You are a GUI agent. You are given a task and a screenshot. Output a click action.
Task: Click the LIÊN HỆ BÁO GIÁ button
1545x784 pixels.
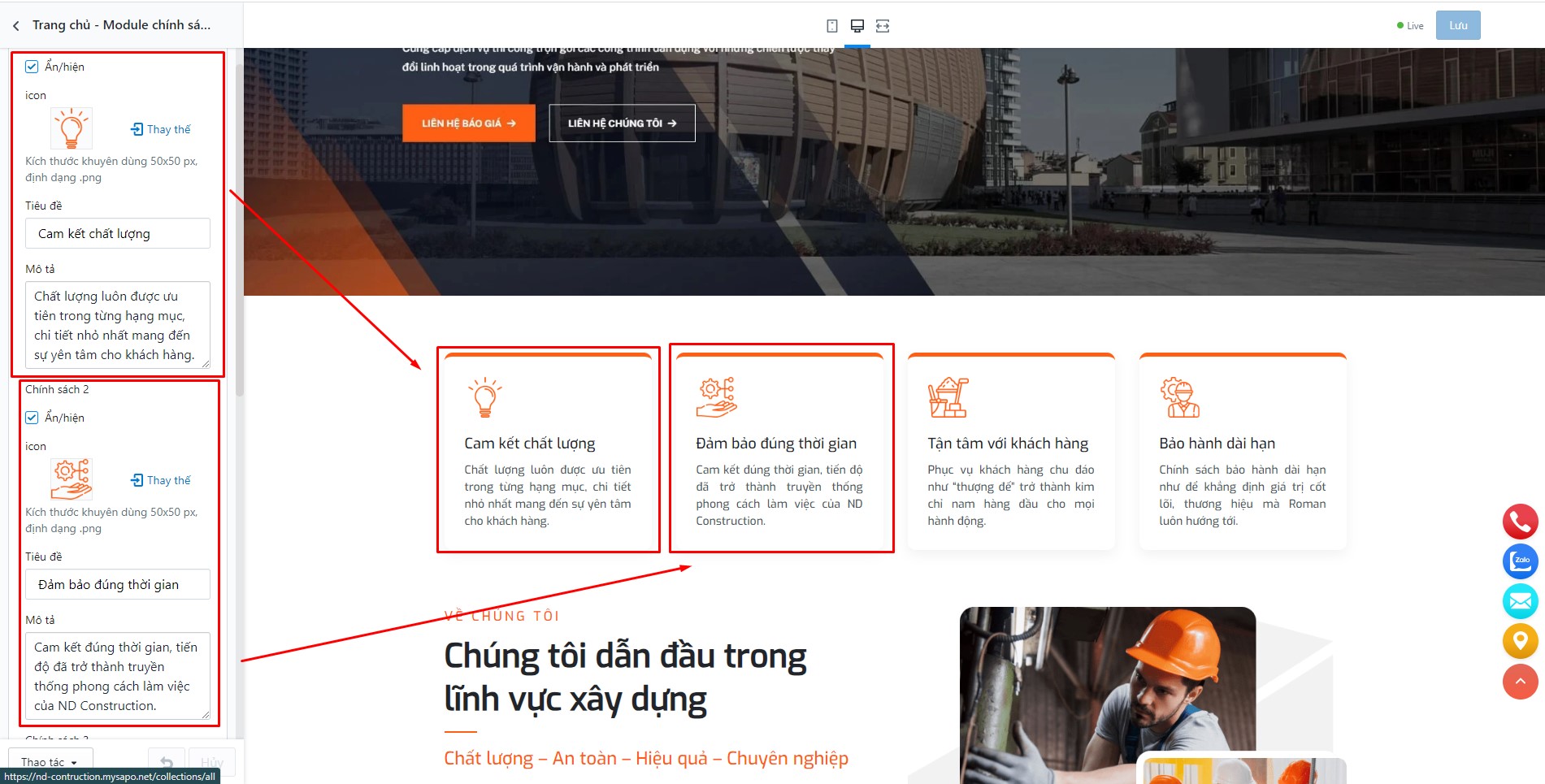[469, 123]
